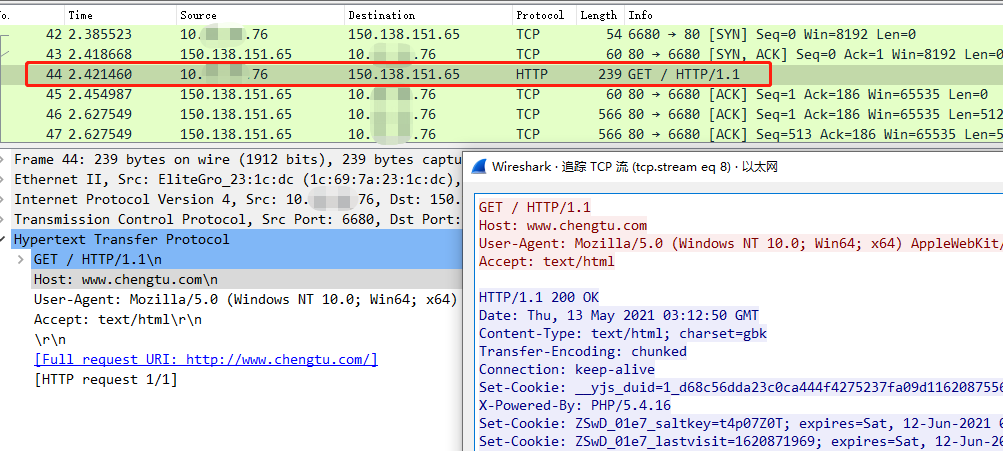The image size is (1003, 451).
Task: Select packet 42 SYN row
Action: pyautogui.click(x=400, y=34)
